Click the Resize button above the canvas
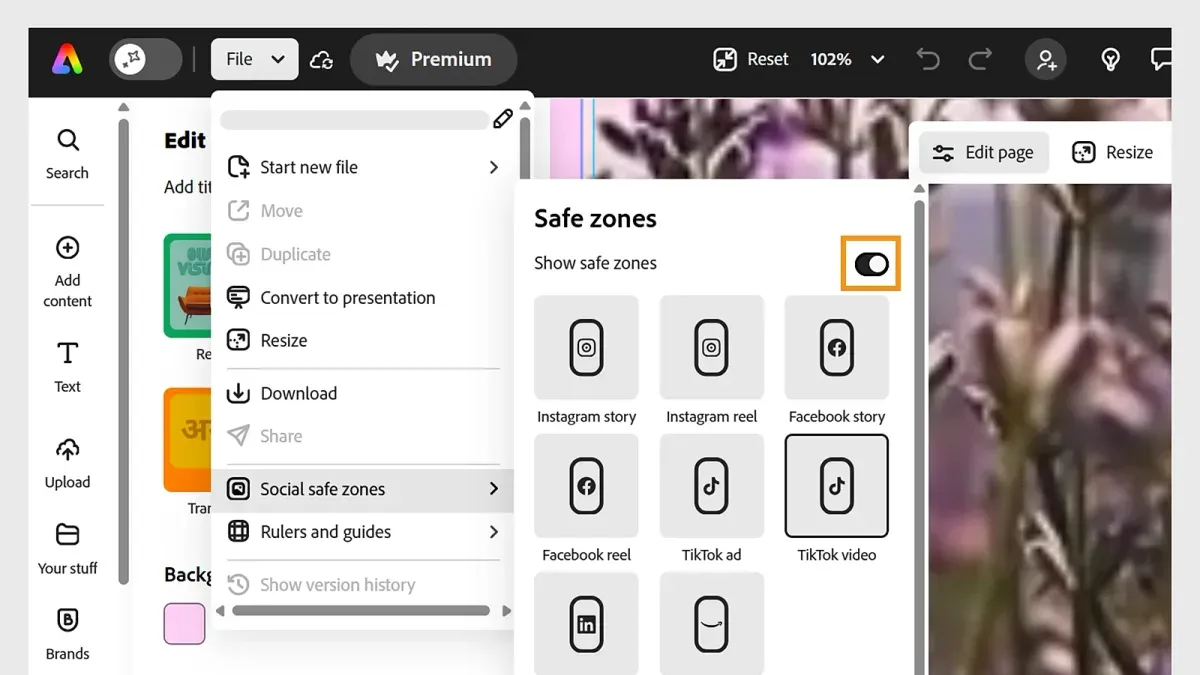The height and width of the screenshot is (675, 1200). pos(1113,153)
